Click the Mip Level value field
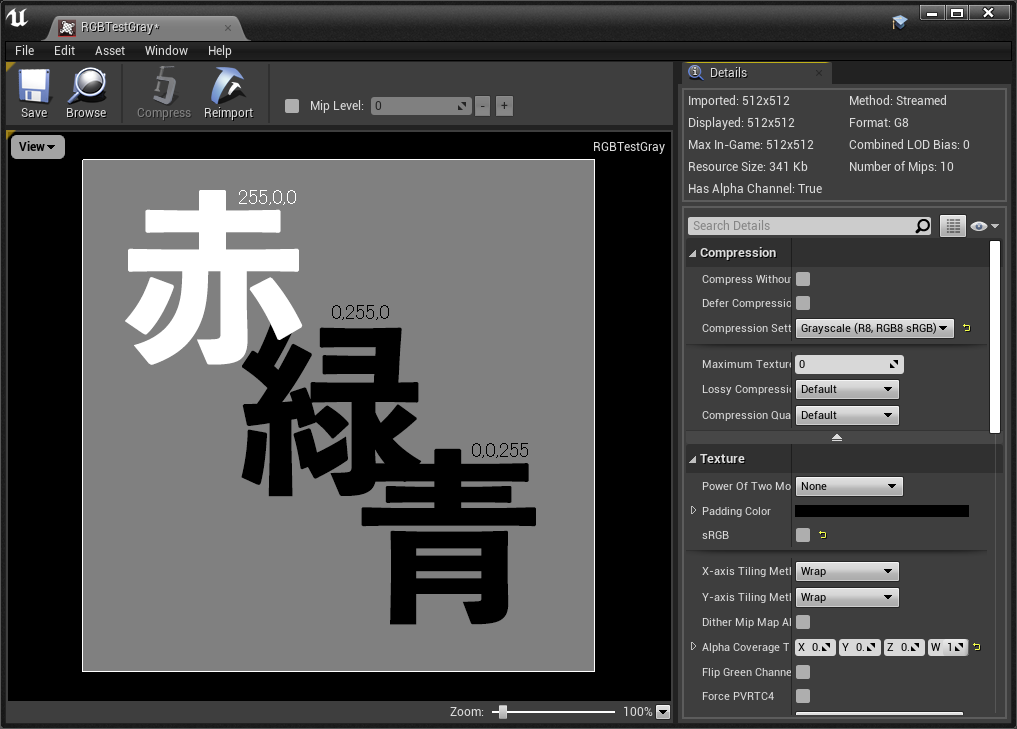 (x=421, y=106)
